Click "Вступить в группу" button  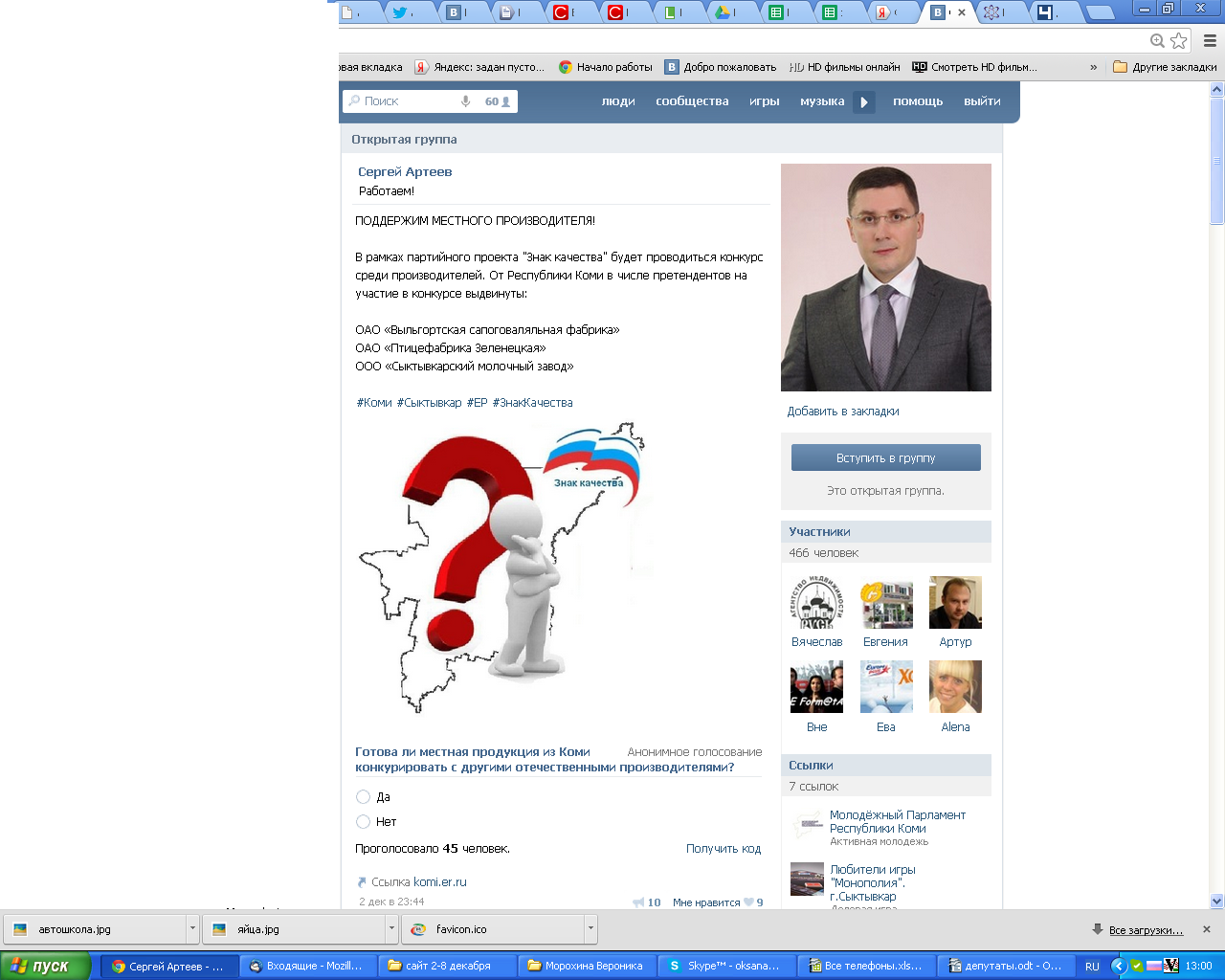click(x=885, y=458)
